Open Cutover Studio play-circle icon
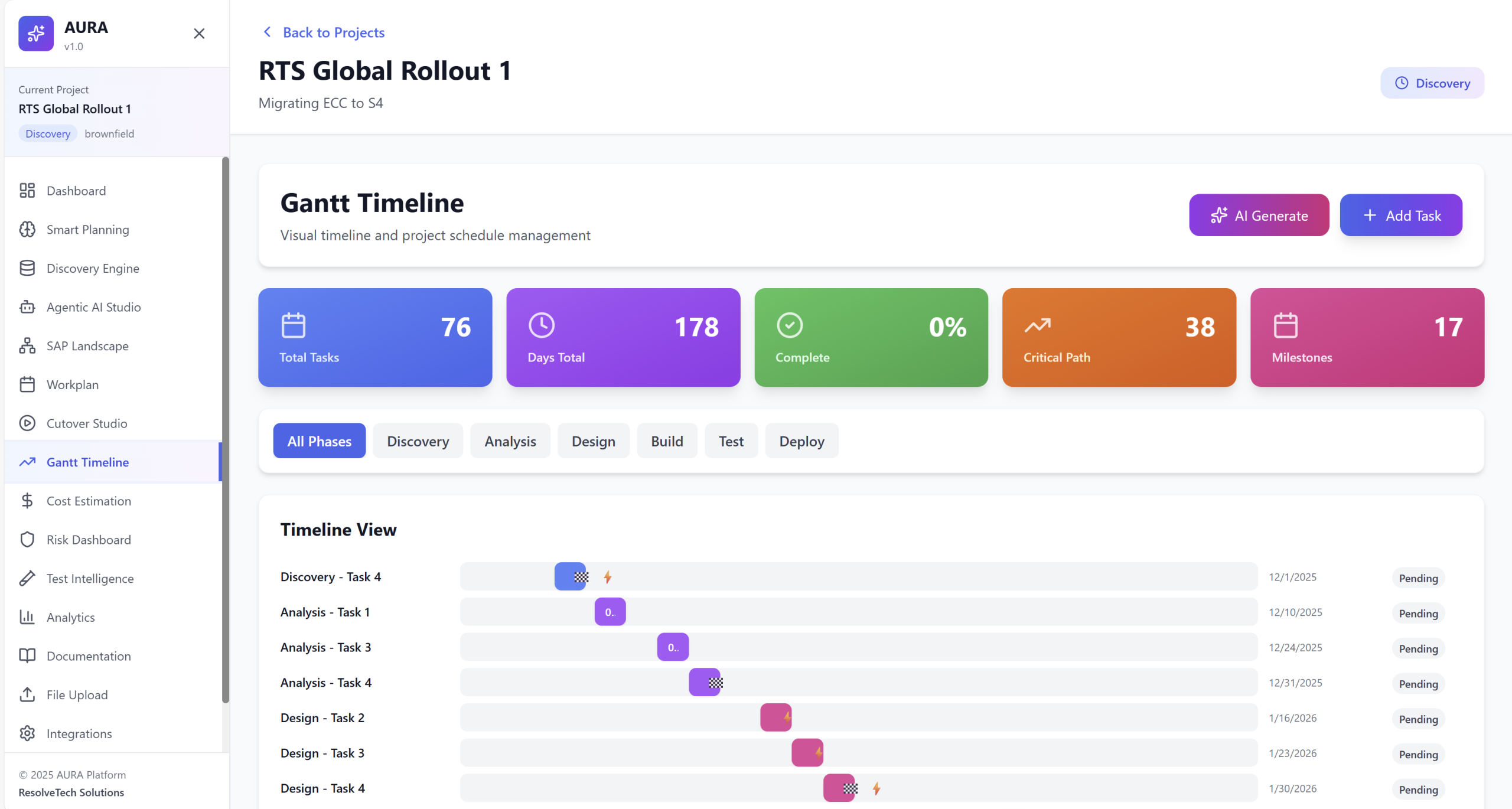 (x=27, y=423)
